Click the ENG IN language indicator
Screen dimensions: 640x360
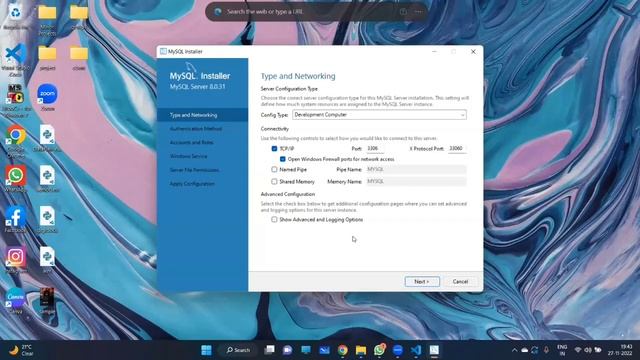562,350
